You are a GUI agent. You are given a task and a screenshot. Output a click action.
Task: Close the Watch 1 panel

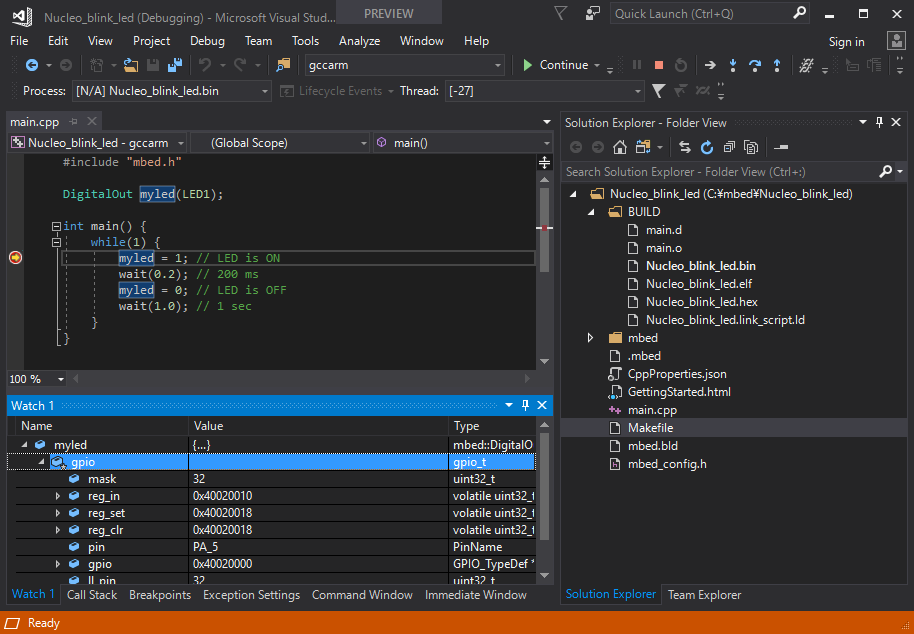pyautogui.click(x=542, y=405)
